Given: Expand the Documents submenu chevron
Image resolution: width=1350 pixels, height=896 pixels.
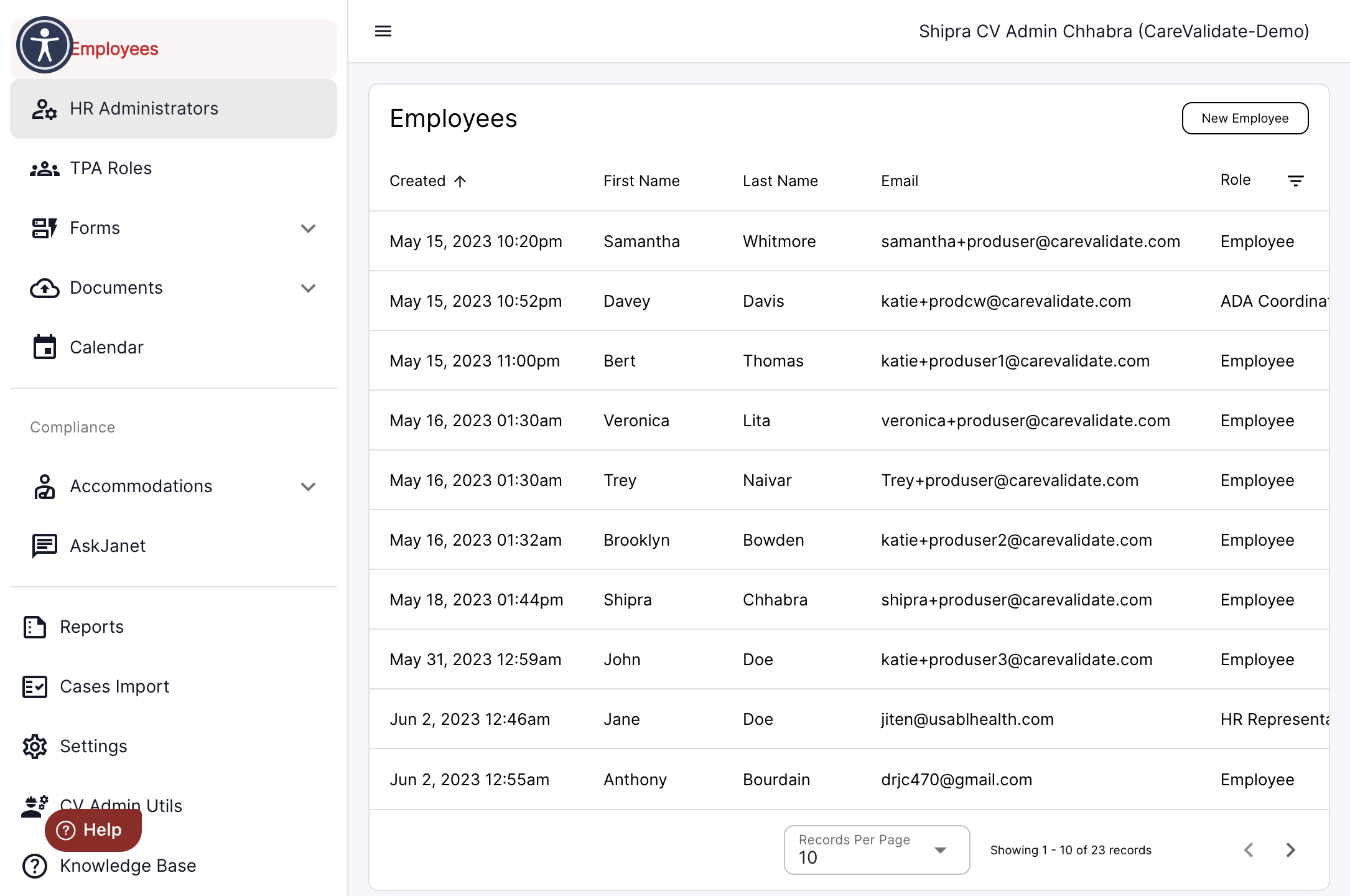Looking at the screenshot, I should [309, 288].
